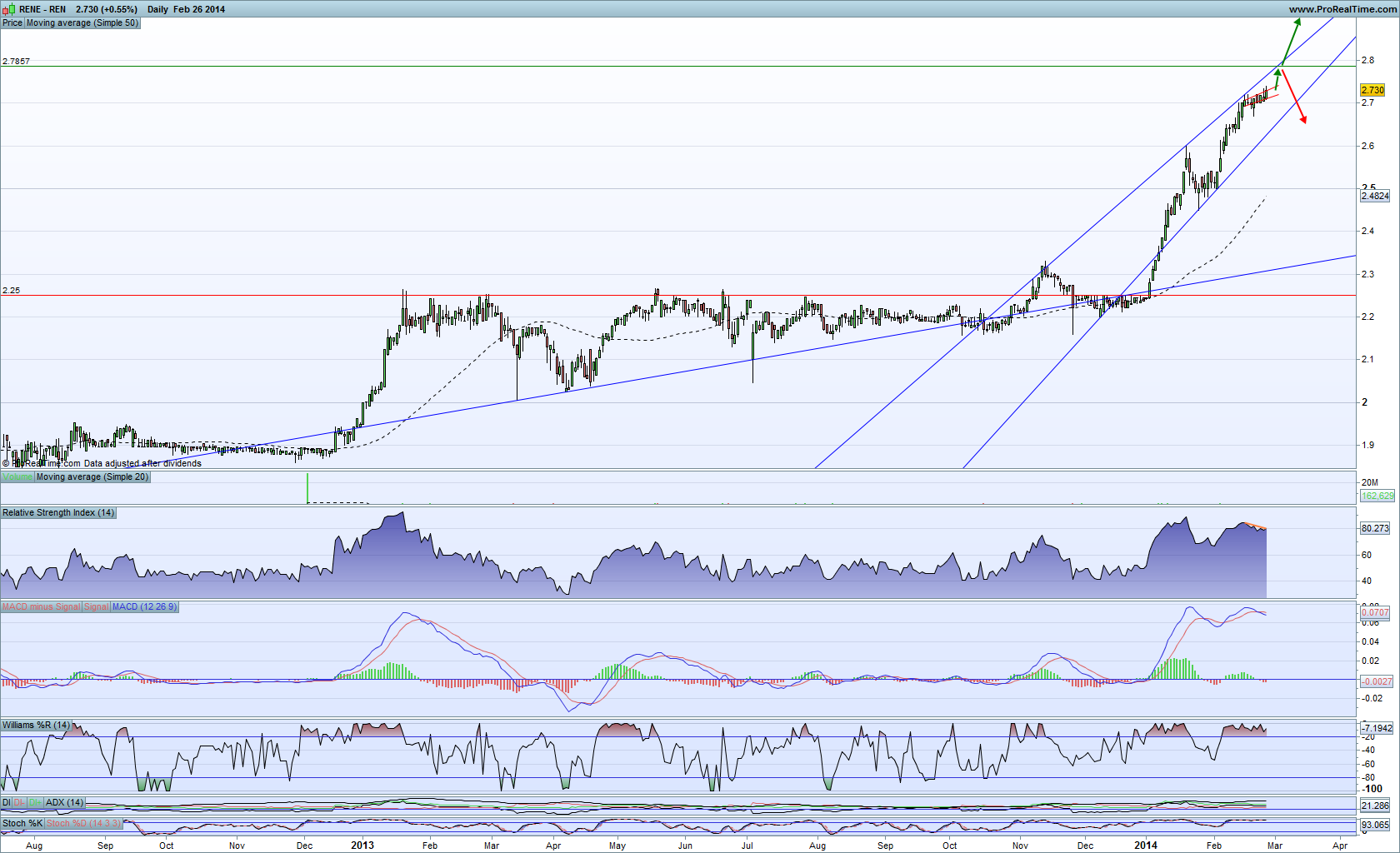Click the yellow 2.730 current price tag
Viewport: 1400px width, 853px height.
[1372, 90]
